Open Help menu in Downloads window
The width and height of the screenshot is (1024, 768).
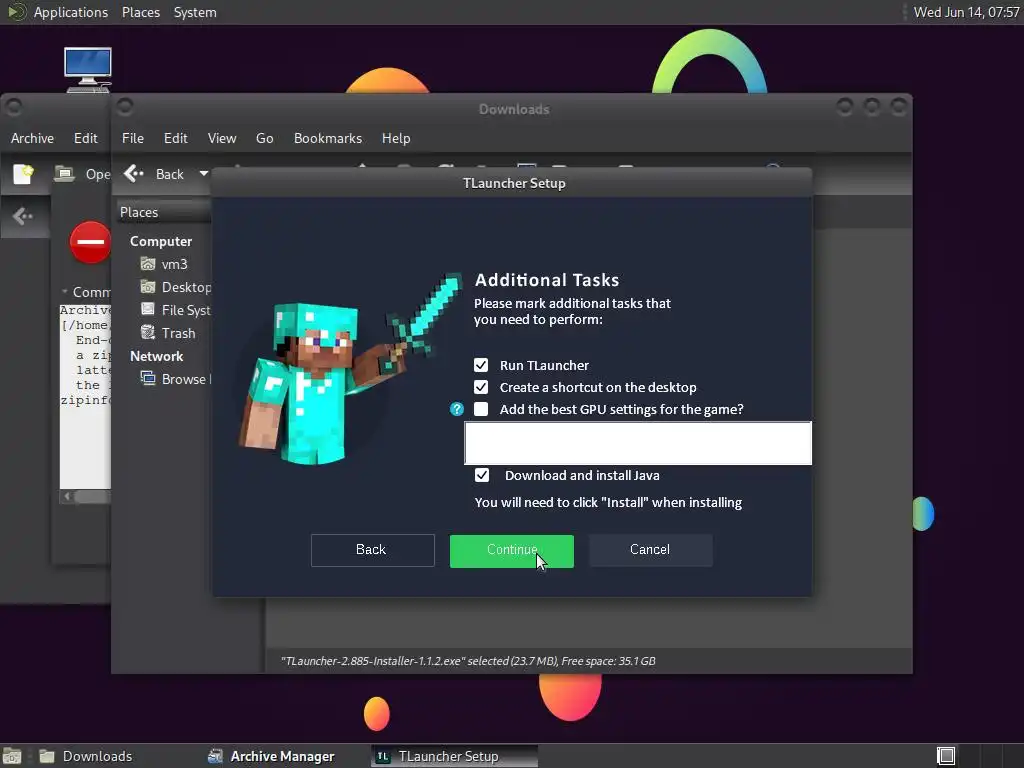396,138
